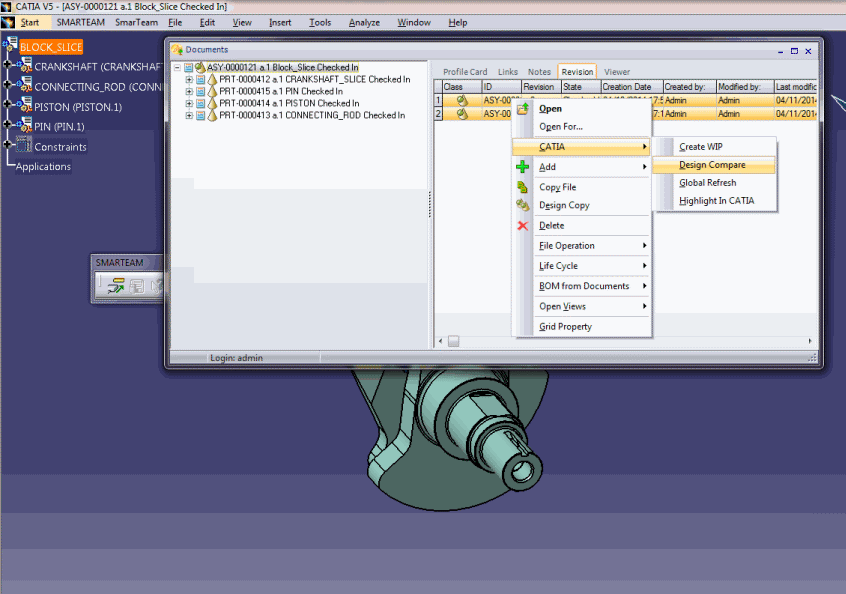The height and width of the screenshot is (594, 846).
Task: Click the right scroll arrow of revision grid
Action: tap(810, 341)
